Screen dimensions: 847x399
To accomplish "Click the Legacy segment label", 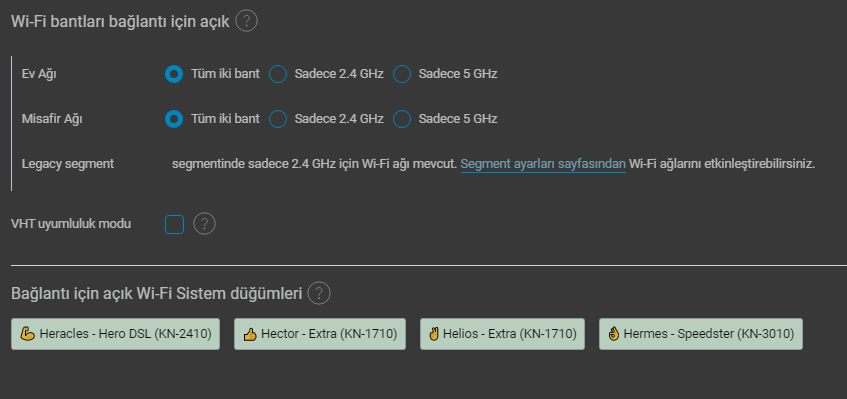I will pos(68,164).
